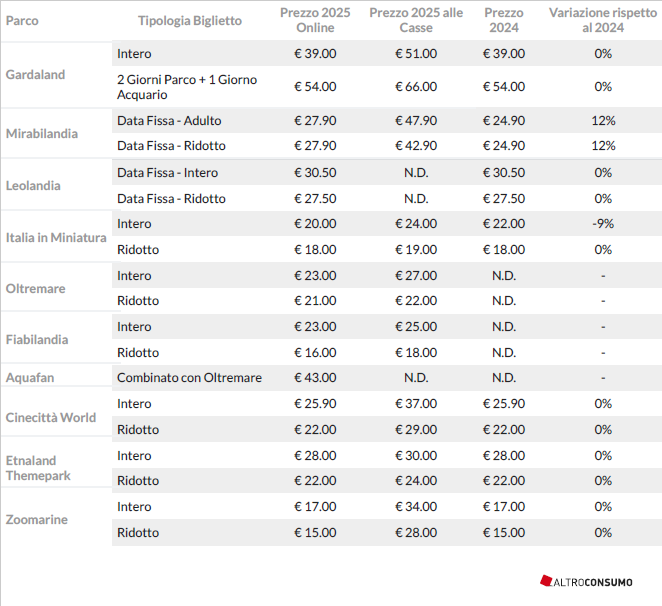Select the Data Fissa - Adulto ticket type
Viewport: 662px width, 606px height.
[x=169, y=121]
